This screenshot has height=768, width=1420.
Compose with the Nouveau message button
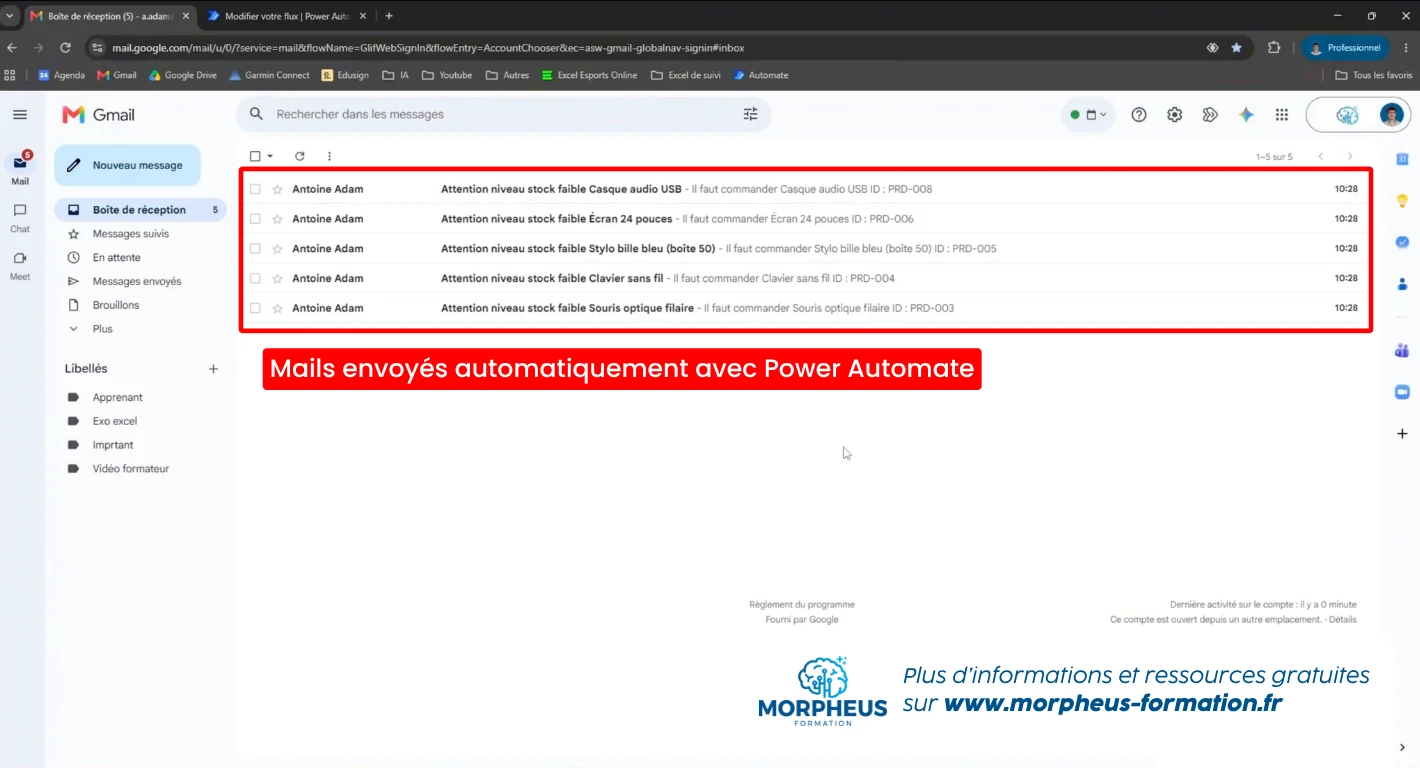pos(127,166)
